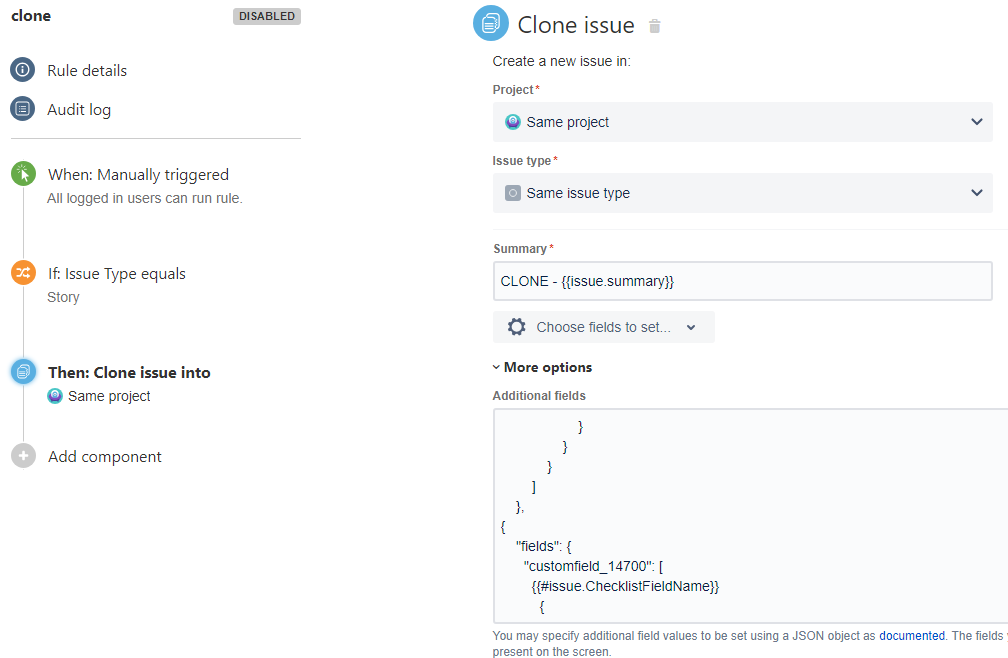Click the Rule details info icon
Screen dimensions: 1008x658
coord(22,70)
